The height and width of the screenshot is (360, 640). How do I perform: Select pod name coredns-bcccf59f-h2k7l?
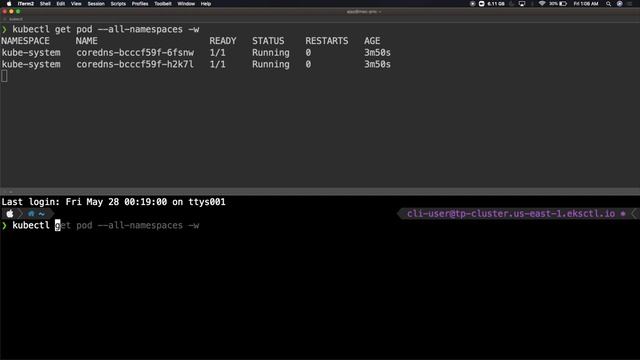[135, 64]
